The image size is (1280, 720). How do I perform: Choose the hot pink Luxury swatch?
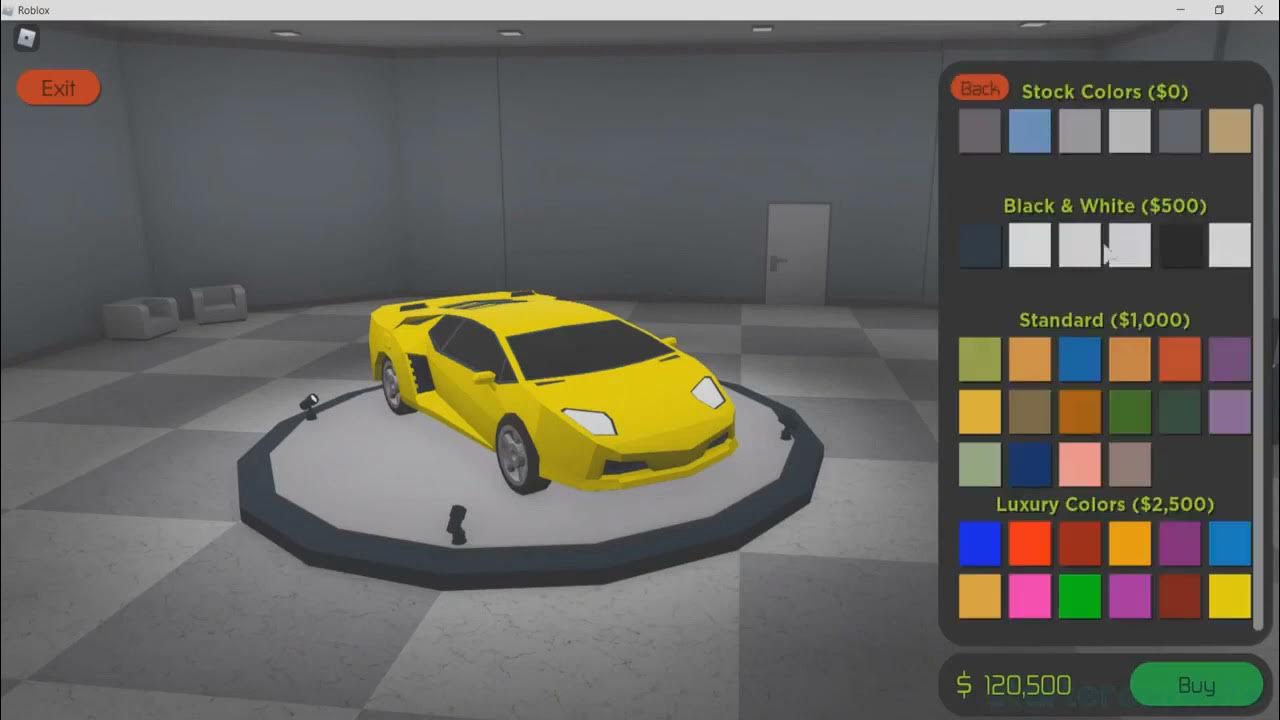pos(1030,596)
